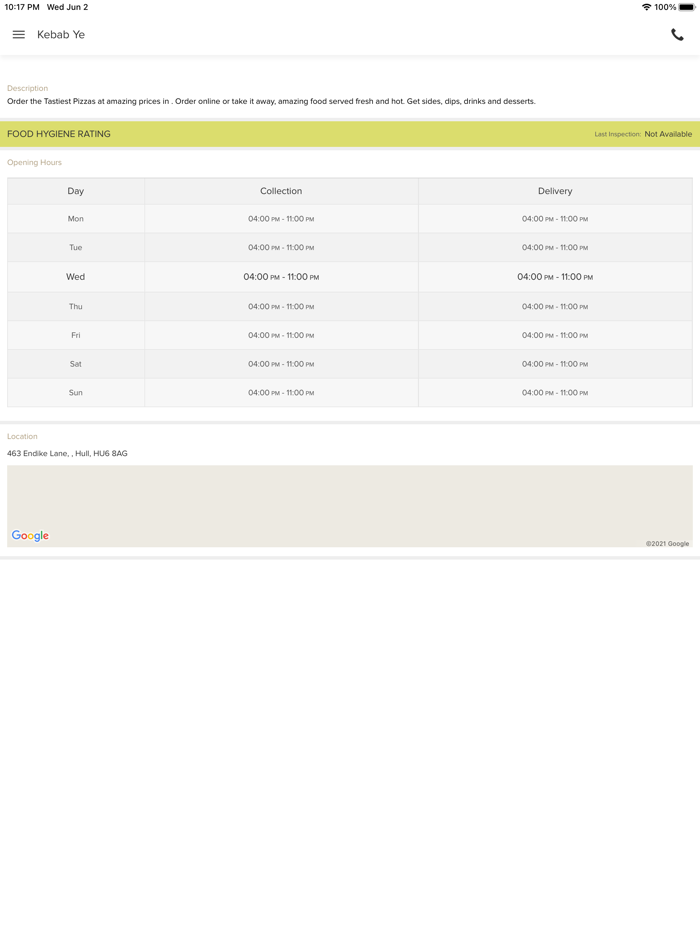This screenshot has height=934, width=700.
Task: Click Saturday's Collection hours
Action: coord(281,364)
